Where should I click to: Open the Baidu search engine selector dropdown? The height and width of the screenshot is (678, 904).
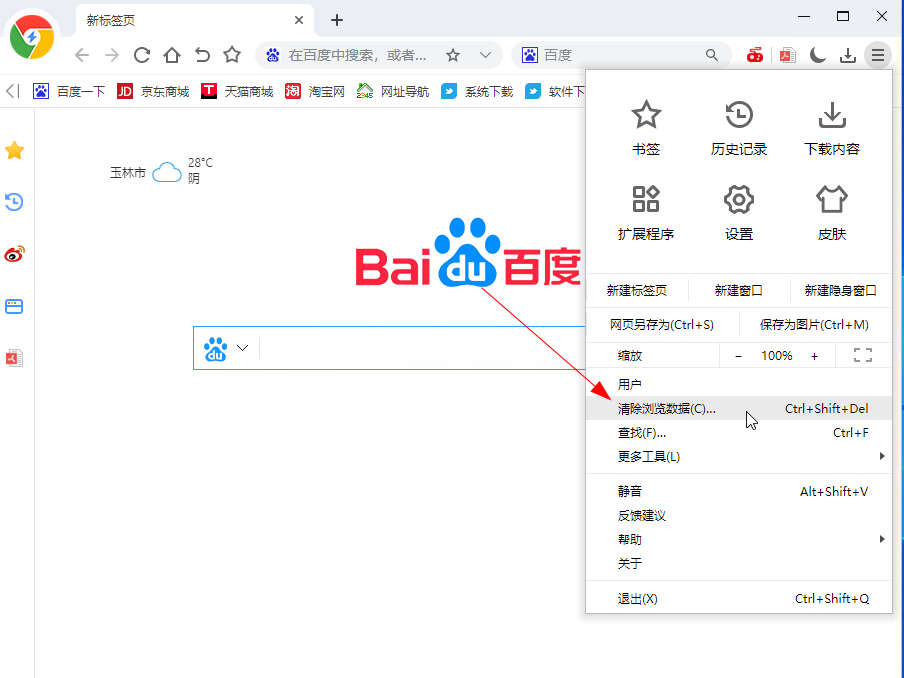coord(226,349)
